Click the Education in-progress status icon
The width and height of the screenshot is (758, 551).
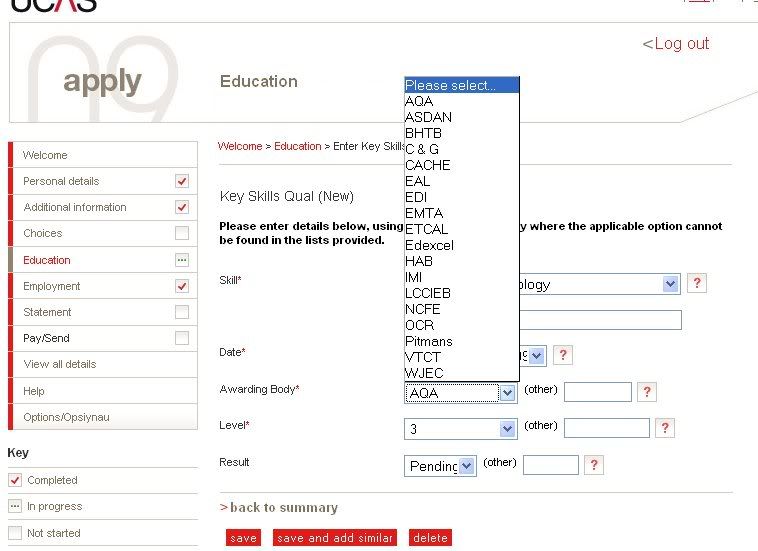pyautogui.click(x=181, y=260)
